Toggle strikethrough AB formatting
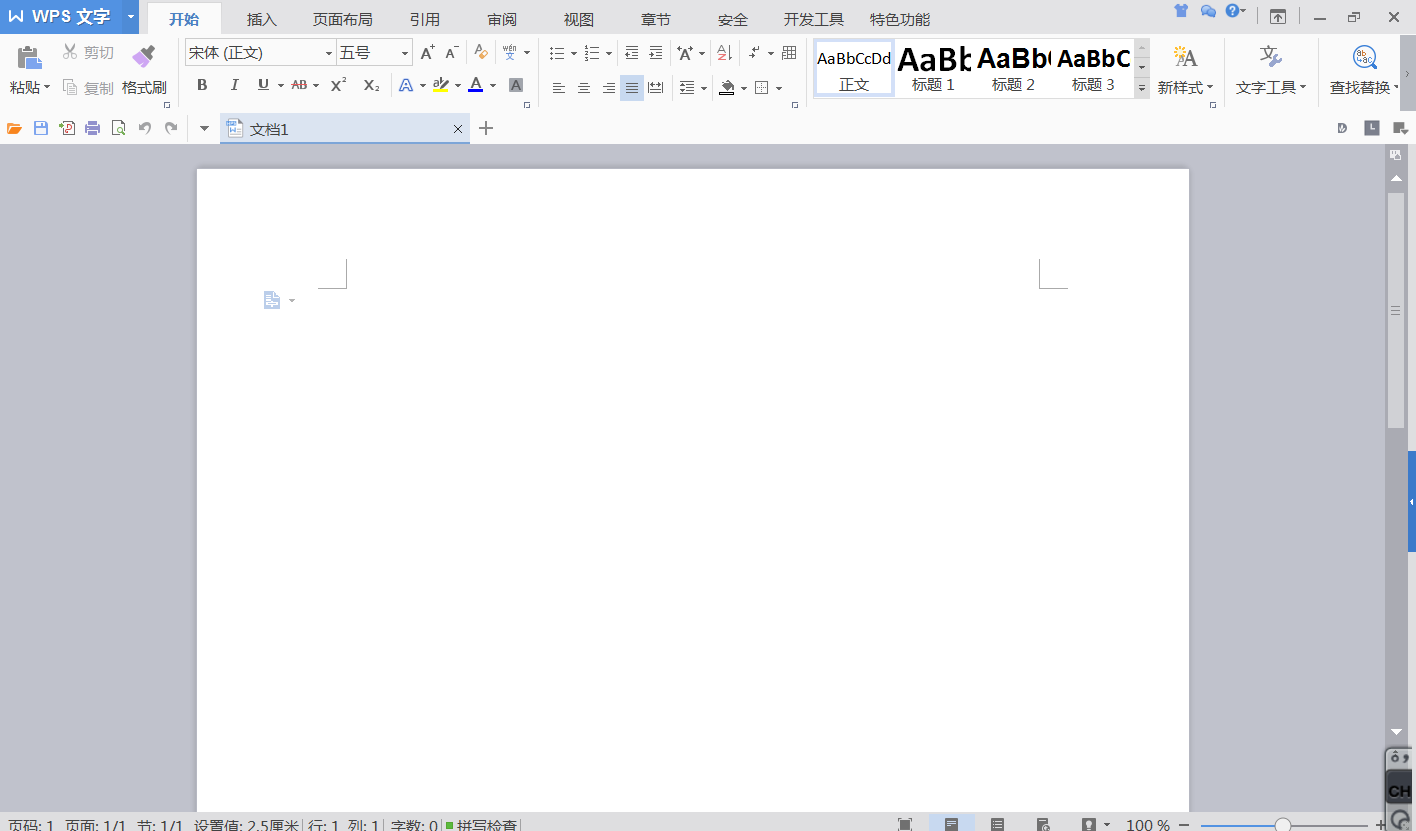Screen dimensions: 1416x831 [x=299, y=86]
